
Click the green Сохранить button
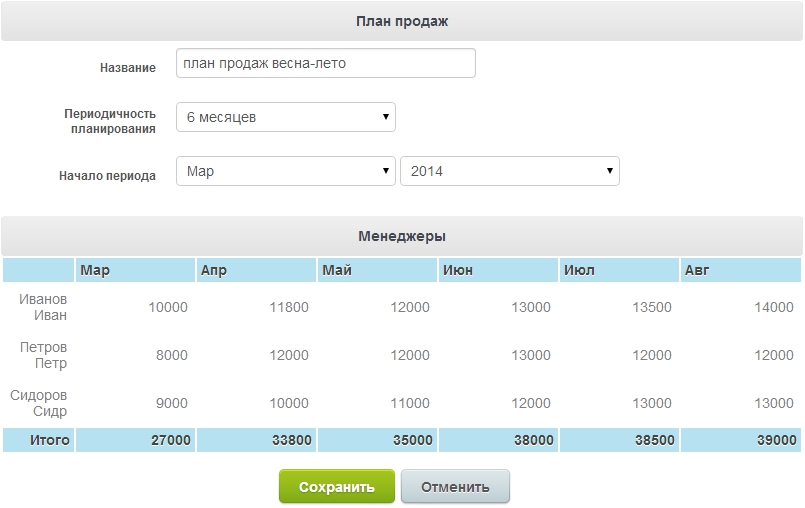(337, 487)
